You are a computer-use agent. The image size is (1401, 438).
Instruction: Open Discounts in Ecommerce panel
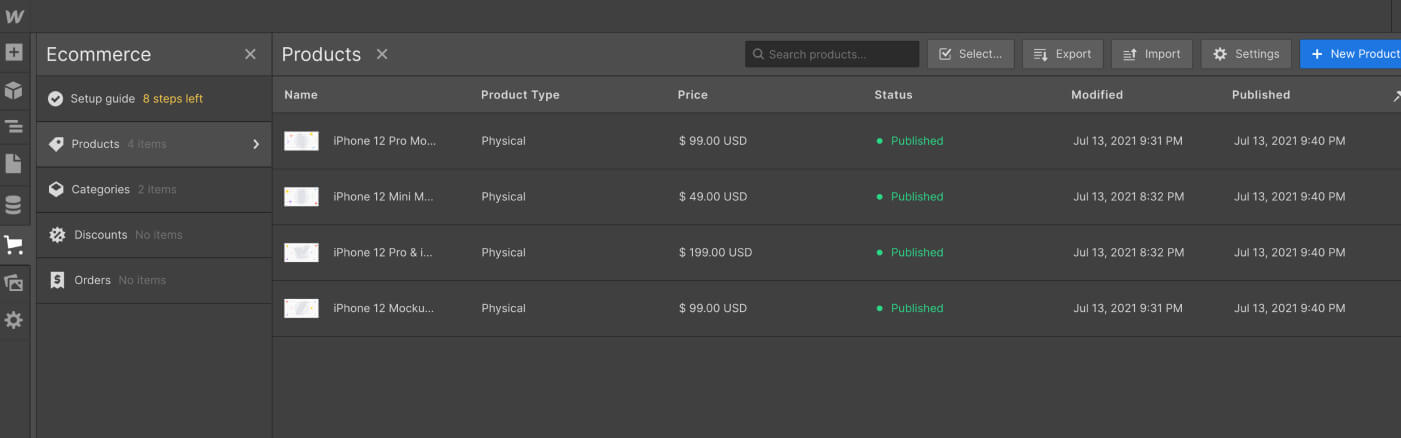tap(100, 235)
